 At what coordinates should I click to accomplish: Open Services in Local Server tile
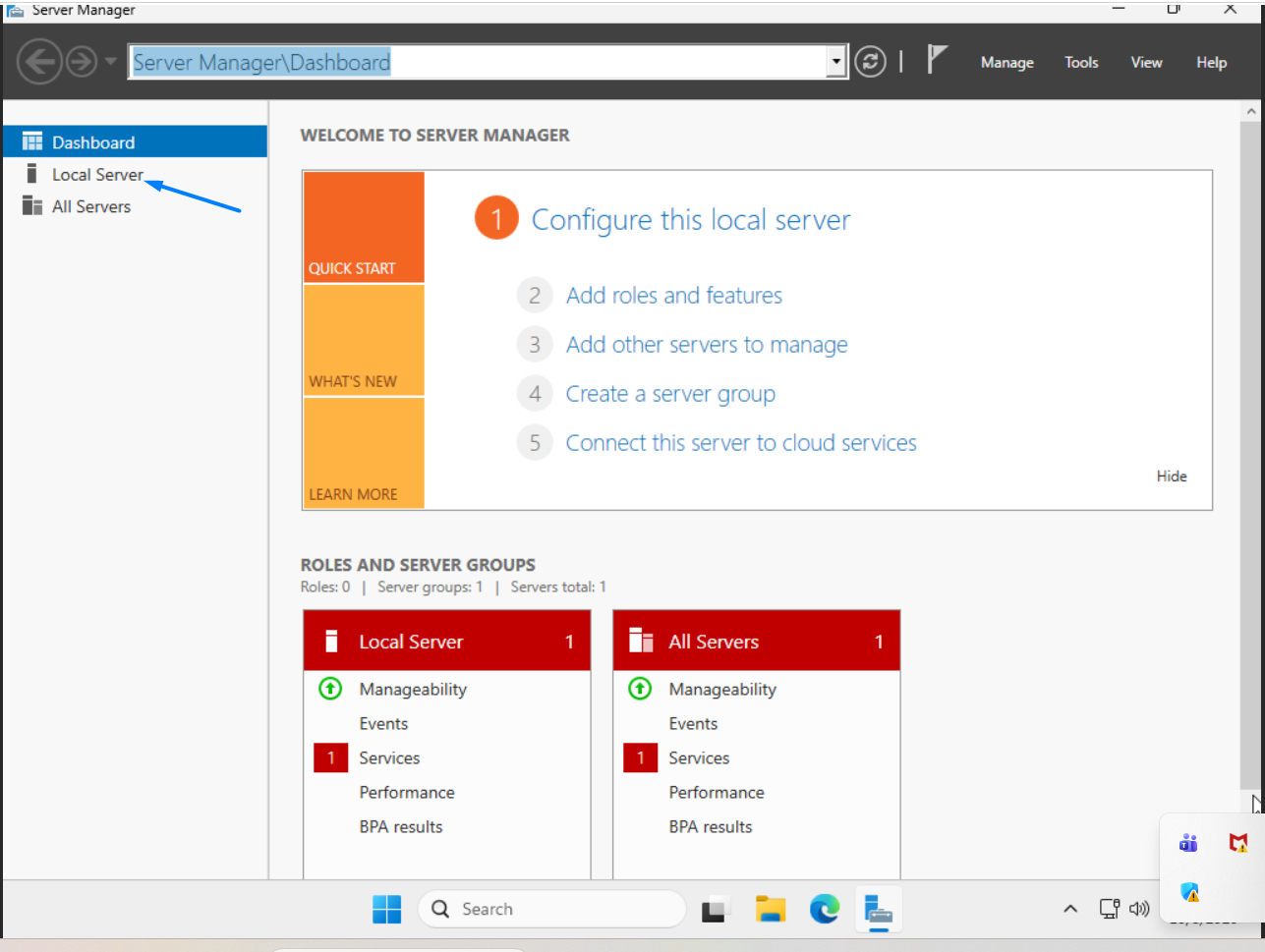tap(389, 757)
